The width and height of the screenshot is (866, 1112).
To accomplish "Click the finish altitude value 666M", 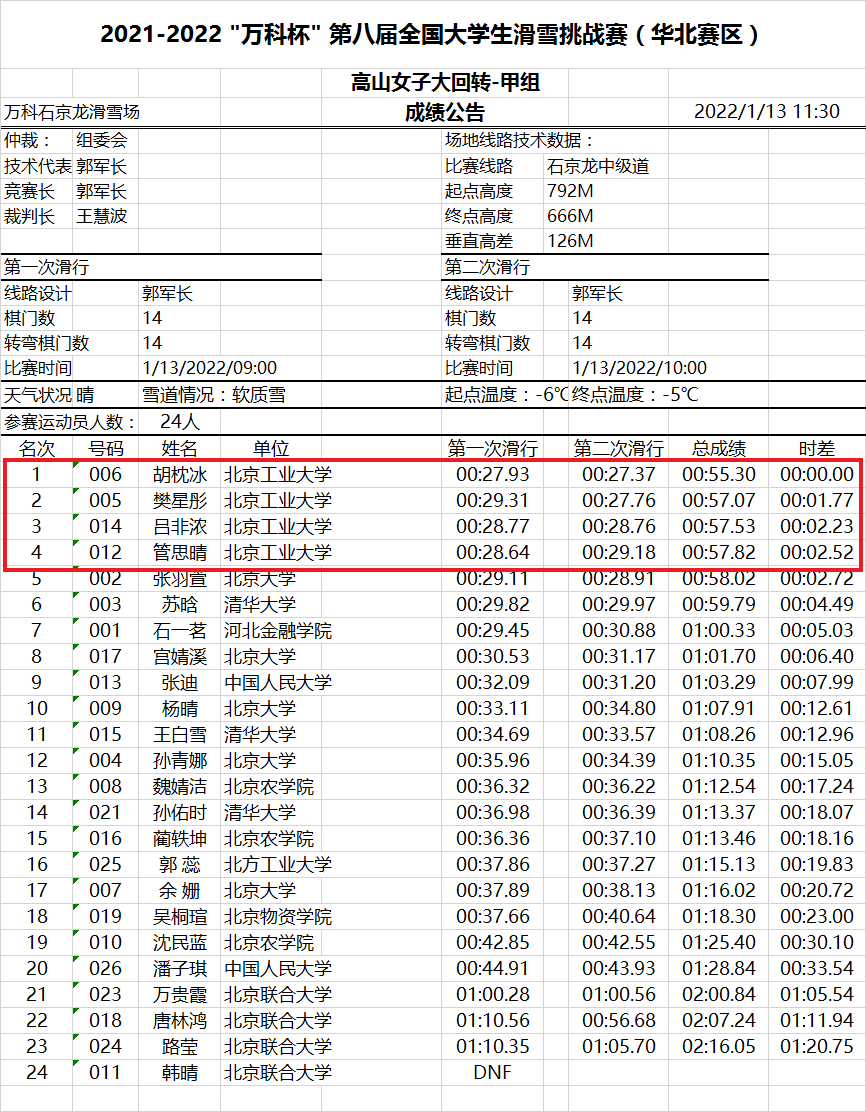I will [x=570, y=216].
